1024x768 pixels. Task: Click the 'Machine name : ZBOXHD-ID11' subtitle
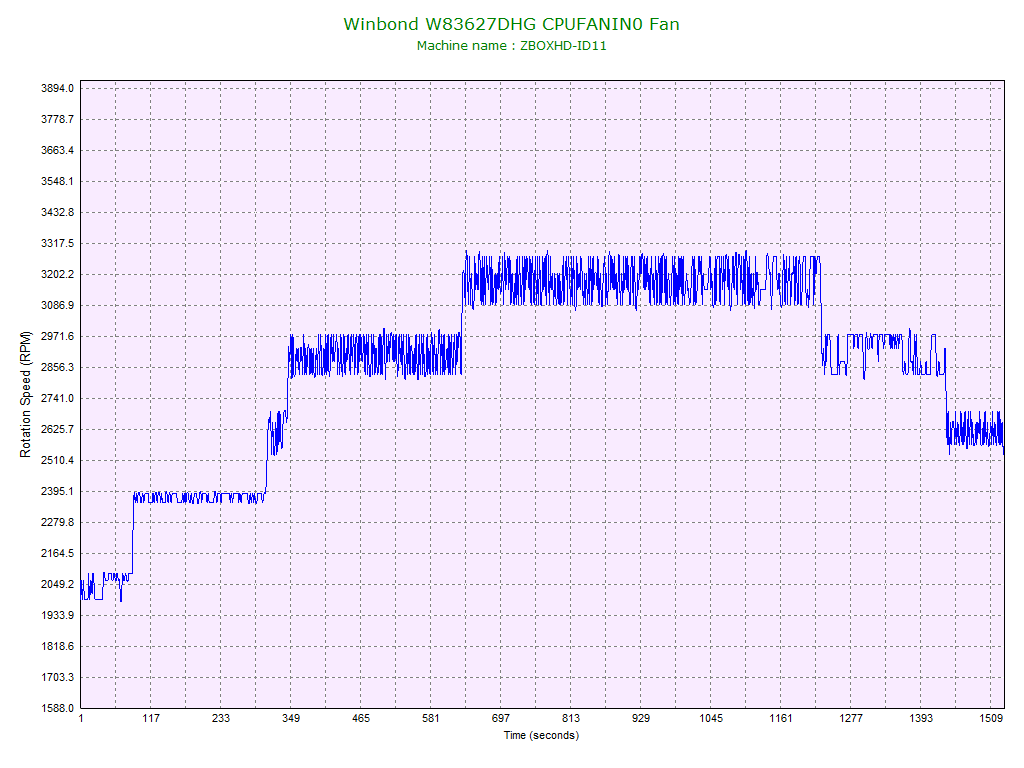[x=511, y=46]
